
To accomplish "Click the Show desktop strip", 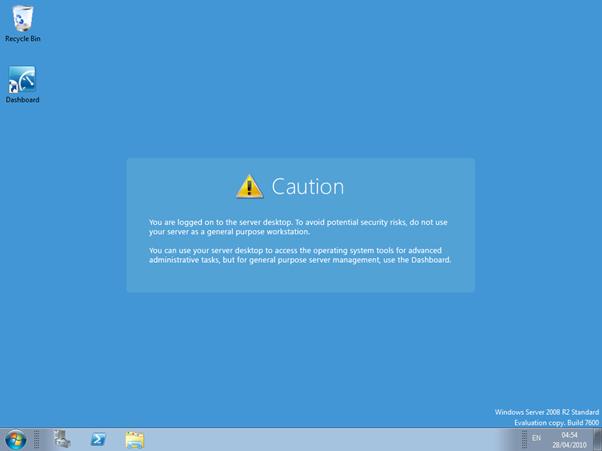I will point(597,440).
